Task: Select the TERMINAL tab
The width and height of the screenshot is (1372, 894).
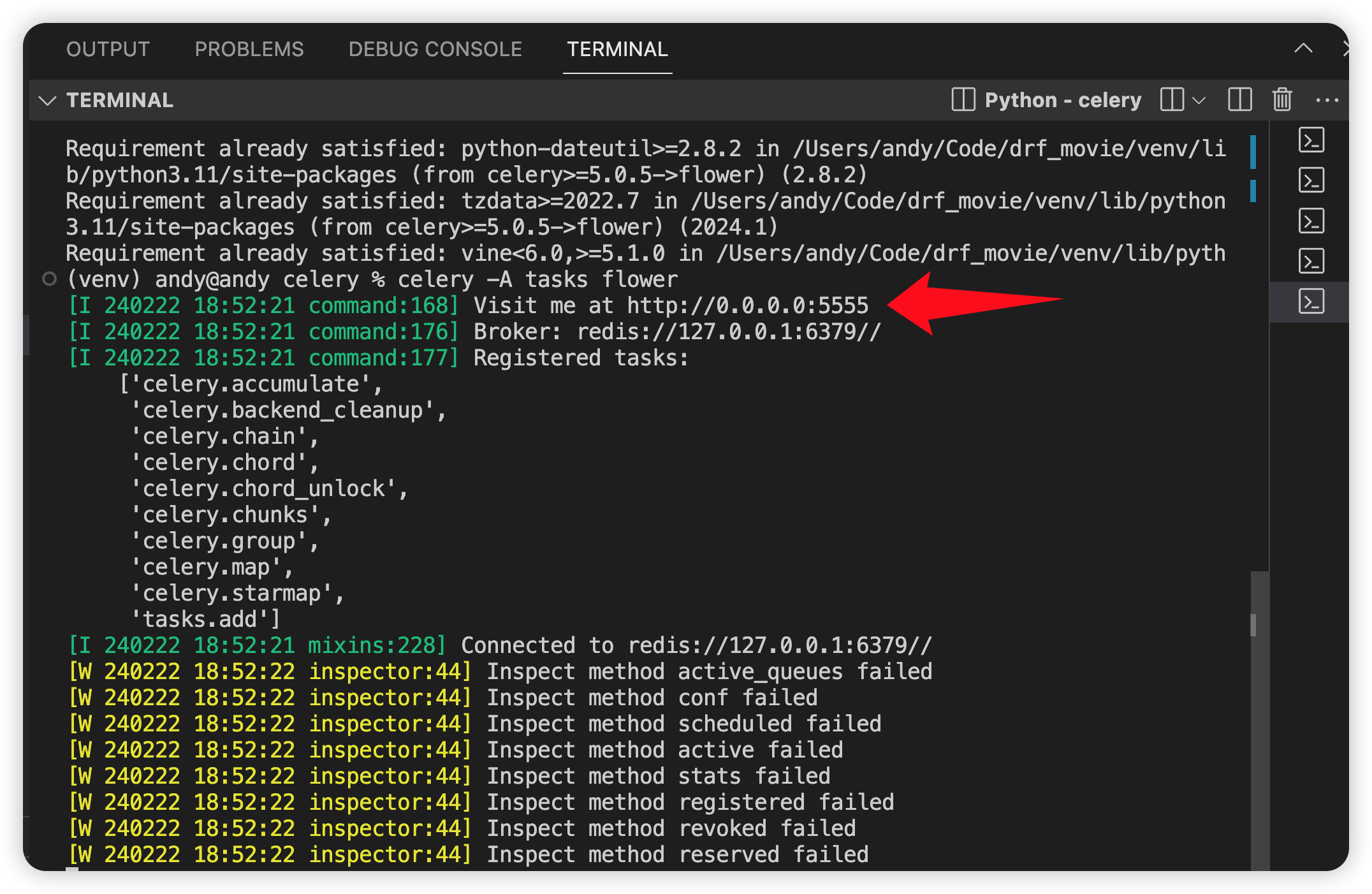Action: pyautogui.click(x=617, y=49)
